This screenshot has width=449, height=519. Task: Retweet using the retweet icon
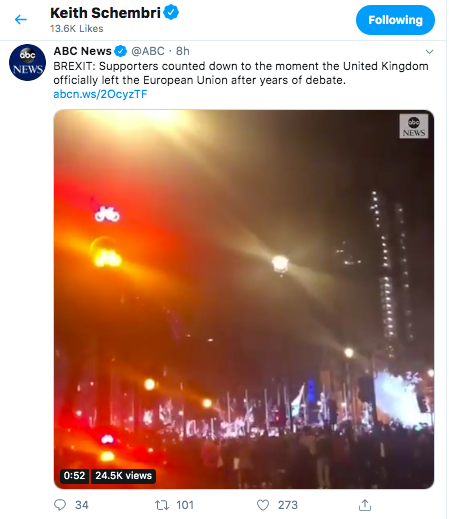162,505
